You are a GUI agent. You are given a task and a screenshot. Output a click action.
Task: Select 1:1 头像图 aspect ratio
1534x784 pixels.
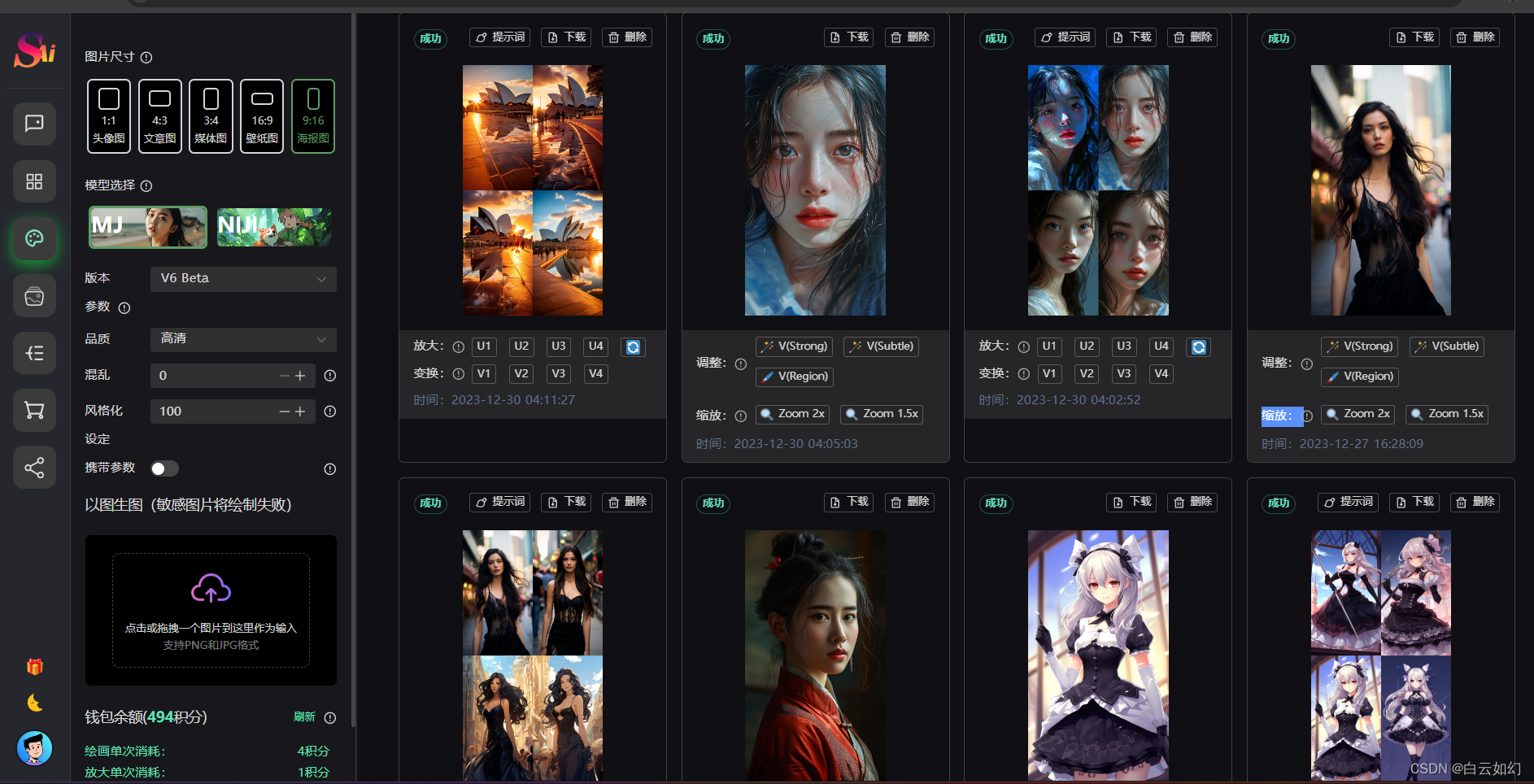[x=109, y=116]
